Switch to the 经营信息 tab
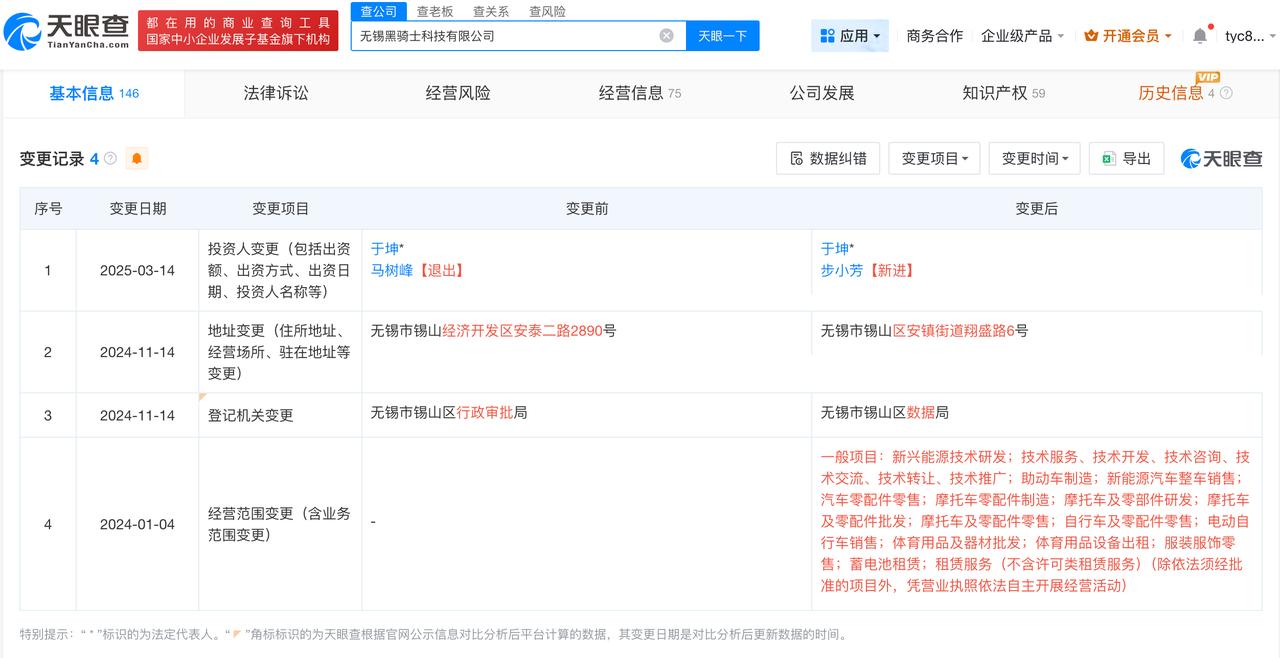This screenshot has width=1280, height=658. [x=640, y=93]
